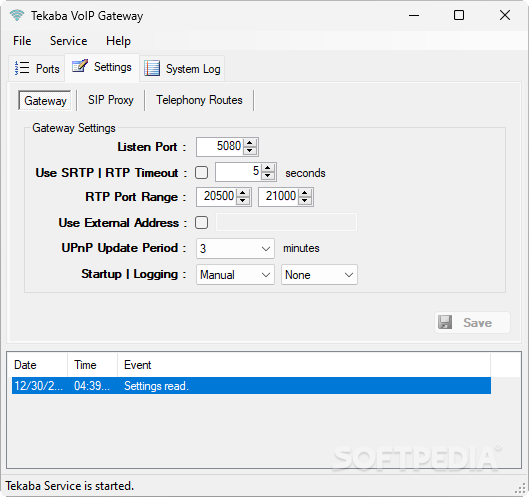Switch to the Ports tab
This screenshot has width=529, height=497.
[x=36, y=68]
